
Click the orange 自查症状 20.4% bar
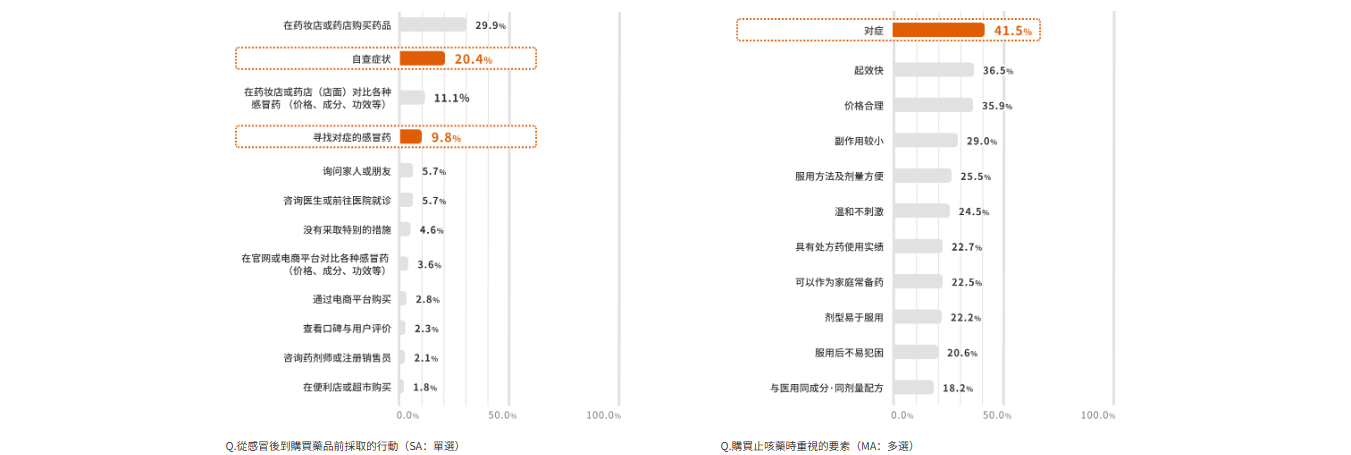pyautogui.click(x=422, y=59)
